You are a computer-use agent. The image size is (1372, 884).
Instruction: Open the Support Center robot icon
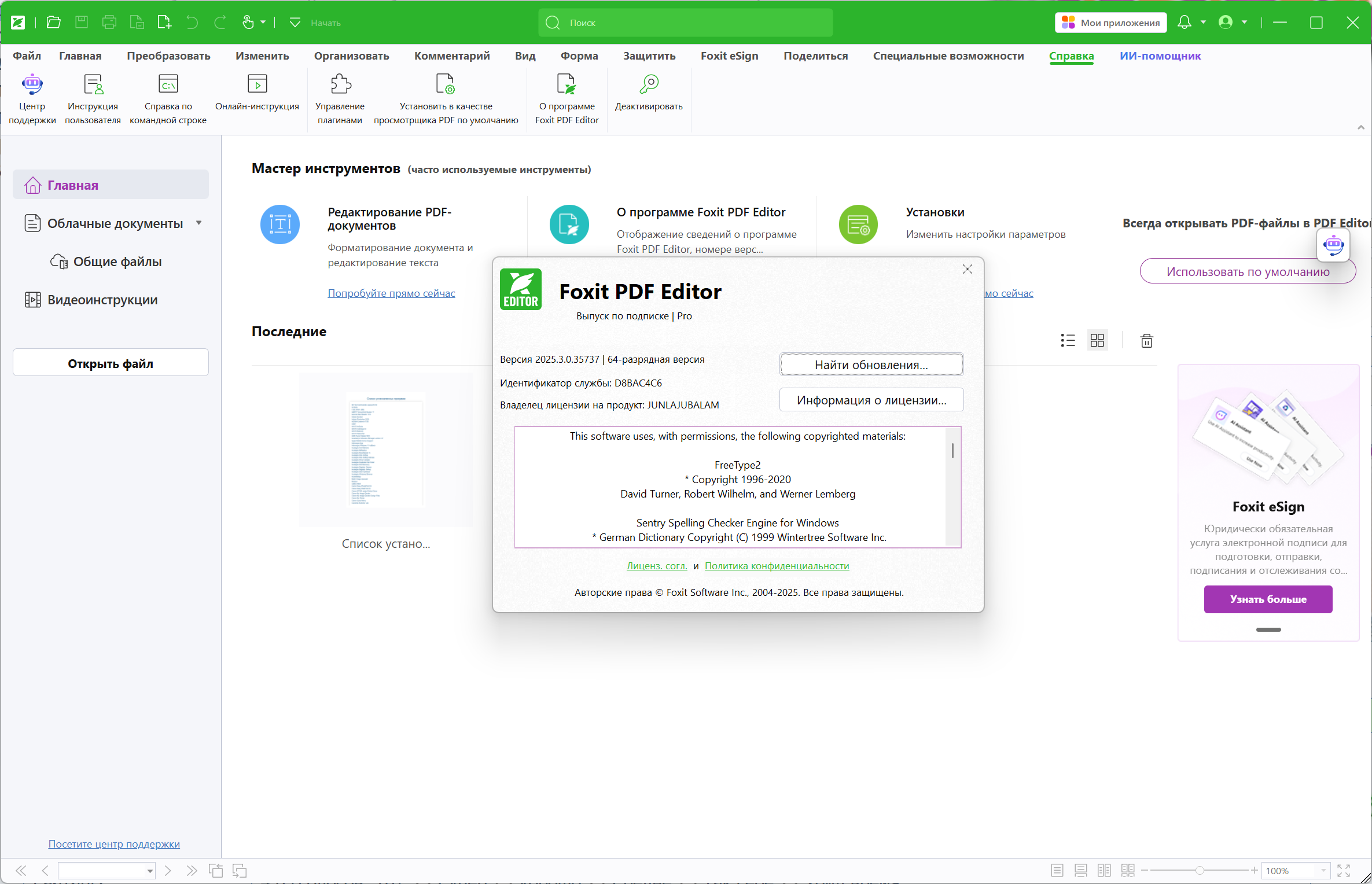click(x=32, y=85)
